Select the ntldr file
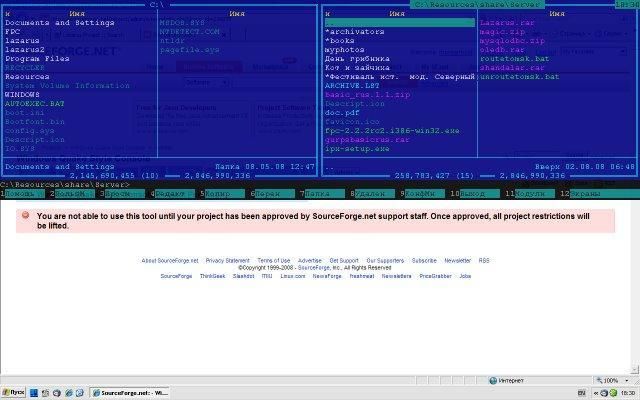 click(x=172, y=41)
